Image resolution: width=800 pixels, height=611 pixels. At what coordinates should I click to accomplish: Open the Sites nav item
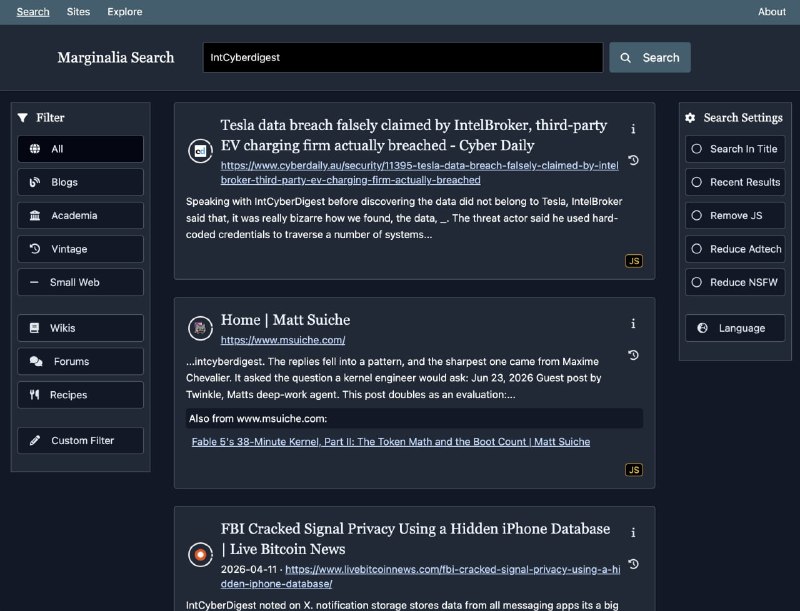tap(78, 12)
